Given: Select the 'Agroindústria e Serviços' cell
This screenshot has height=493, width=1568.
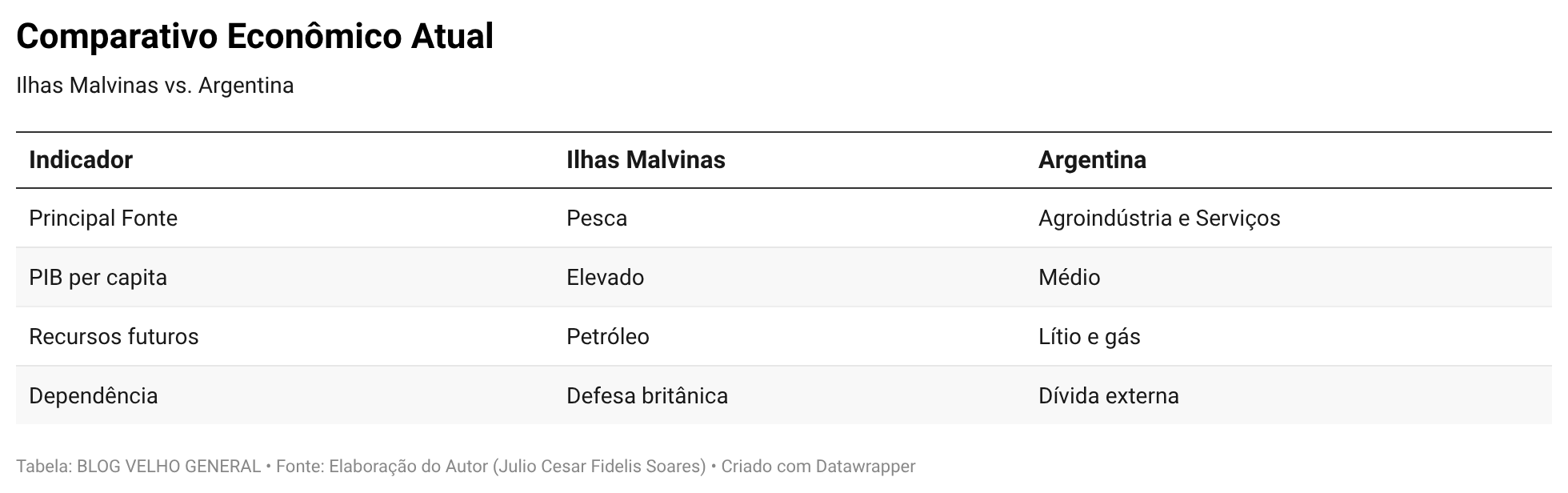Looking at the screenshot, I should point(1159,218).
